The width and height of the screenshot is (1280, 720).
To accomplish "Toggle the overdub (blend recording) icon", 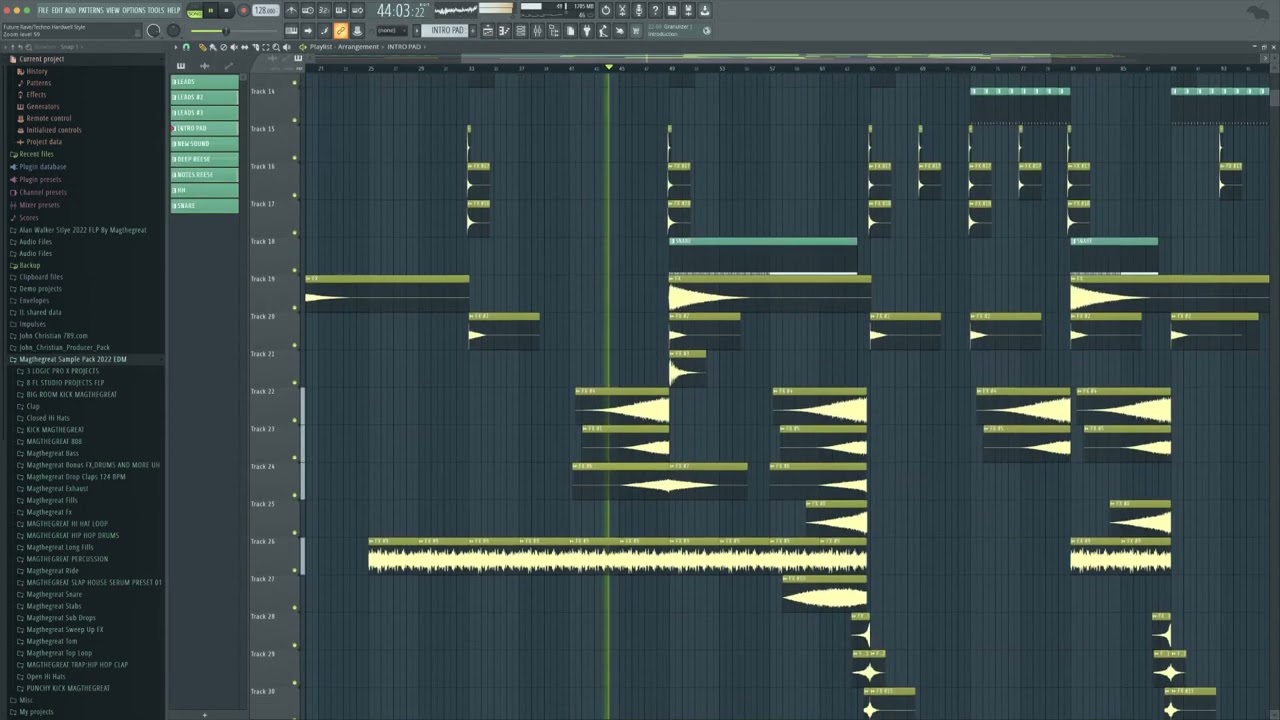I will pos(341,10).
